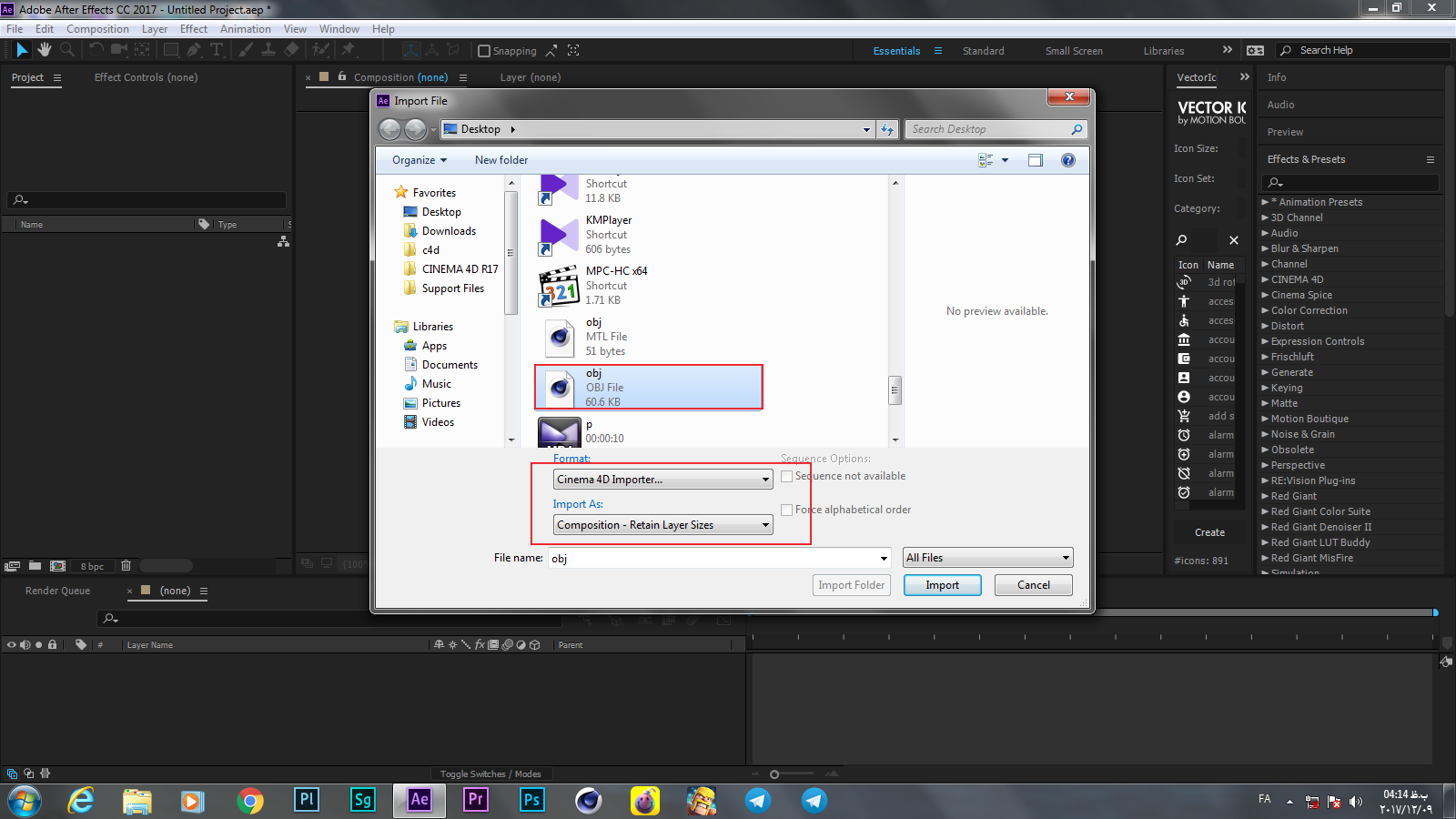Screen dimensions: 1456x819
Task: Open Photoshop from the taskbar
Action: 532,801
